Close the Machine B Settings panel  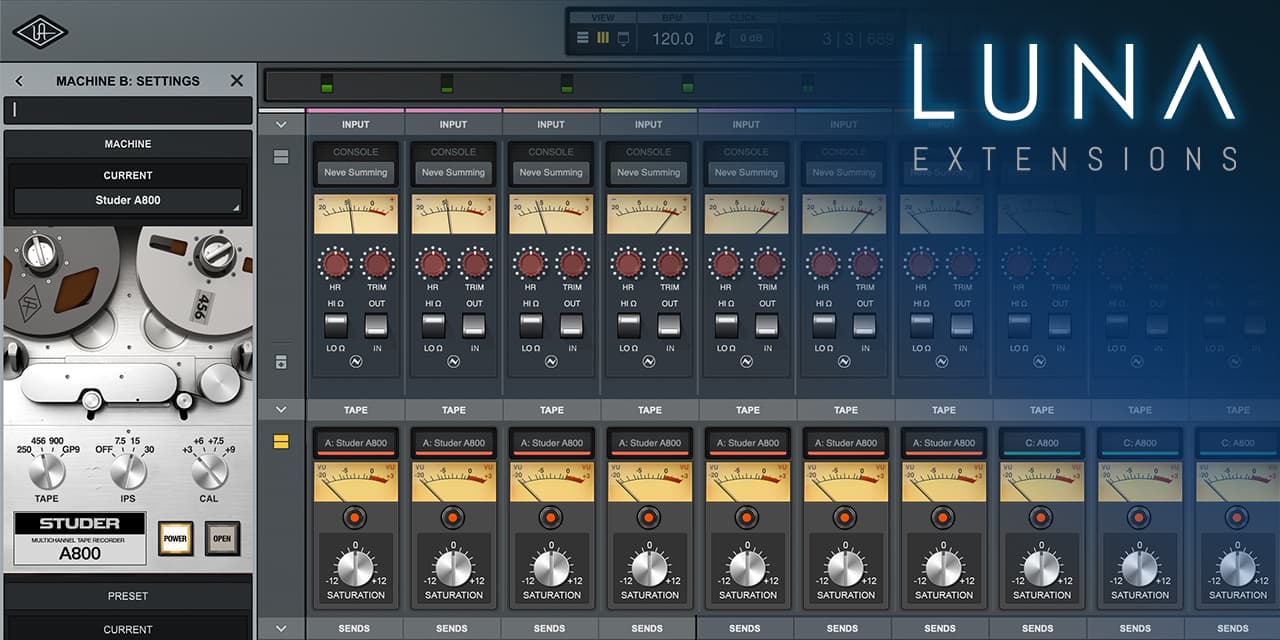[237, 81]
